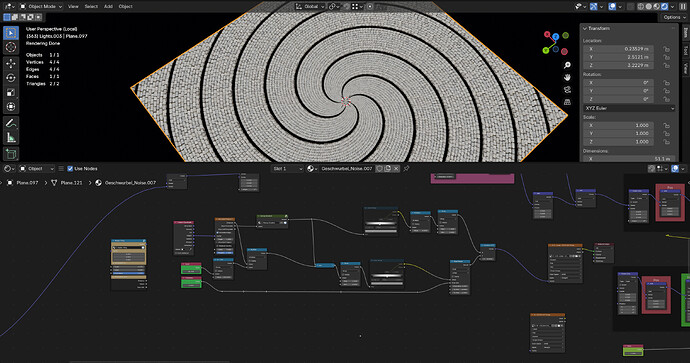This screenshot has height=363, width=690.
Task: Pause viewport rendering with pause icon
Action: 683,7
